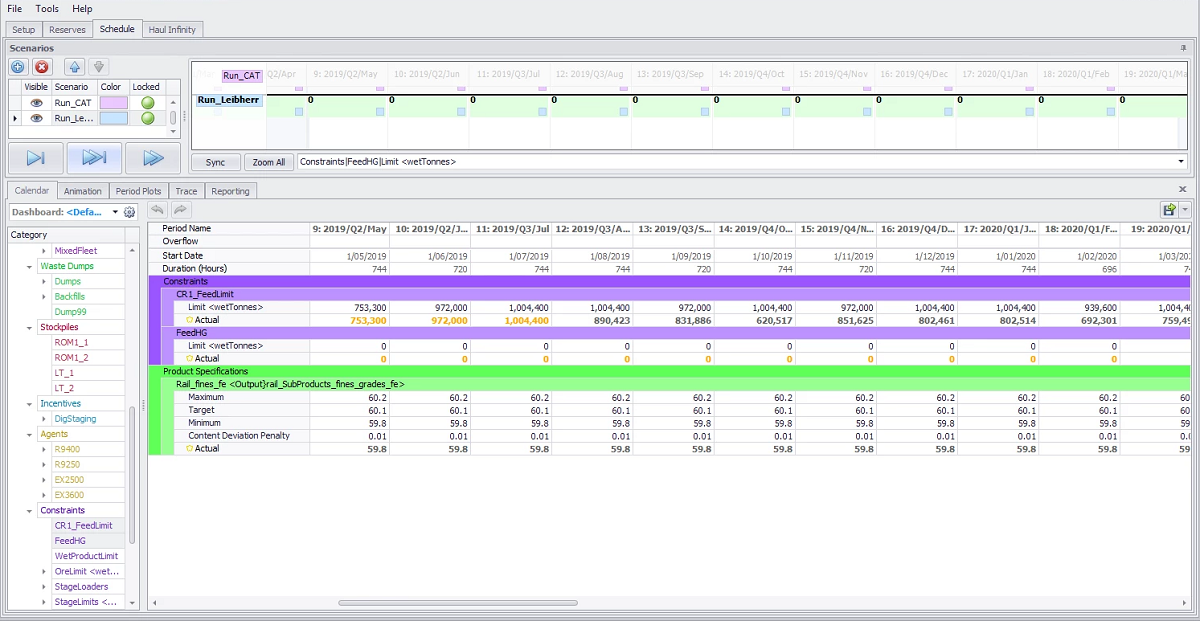1200x621 pixels.
Task: Click the export icon above the grid
Action: click(1168, 209)
